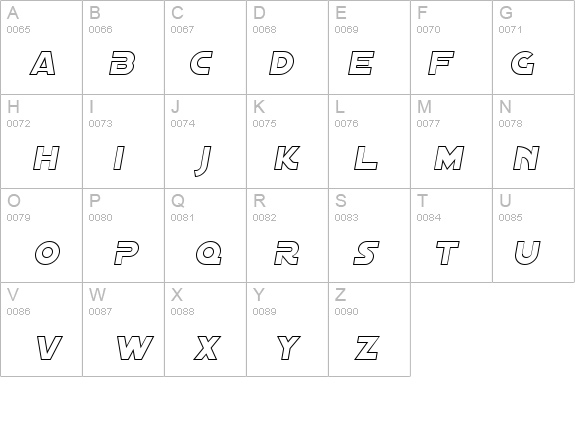Click the outlined letter Z glyph
This screenshot has height=421, width=575.
pos(367,347)
